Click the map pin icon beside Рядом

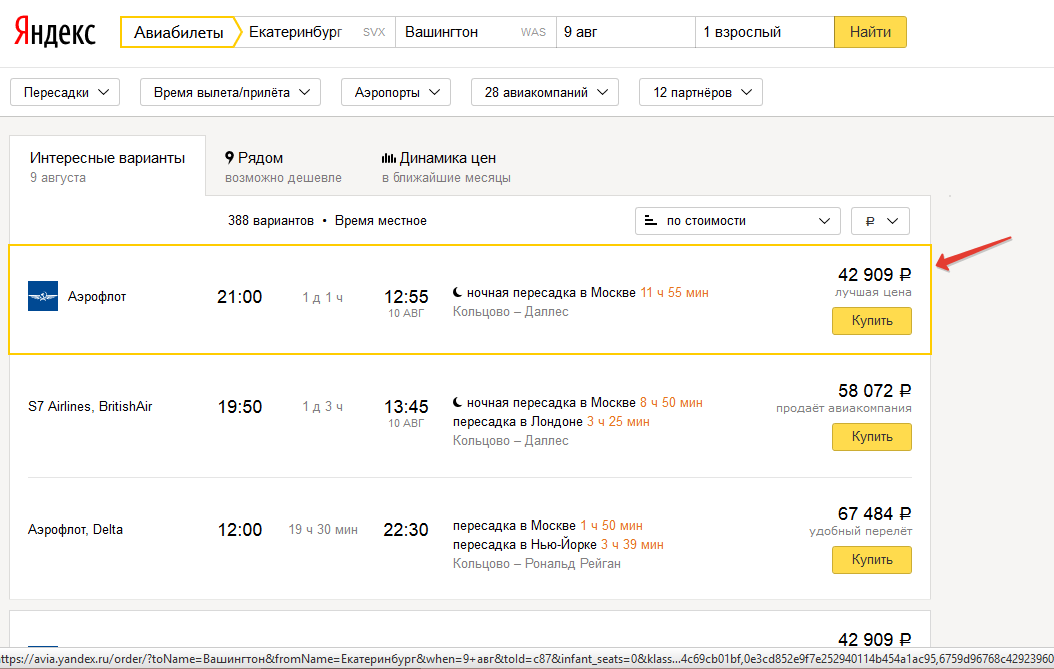(x=230, y=158)
